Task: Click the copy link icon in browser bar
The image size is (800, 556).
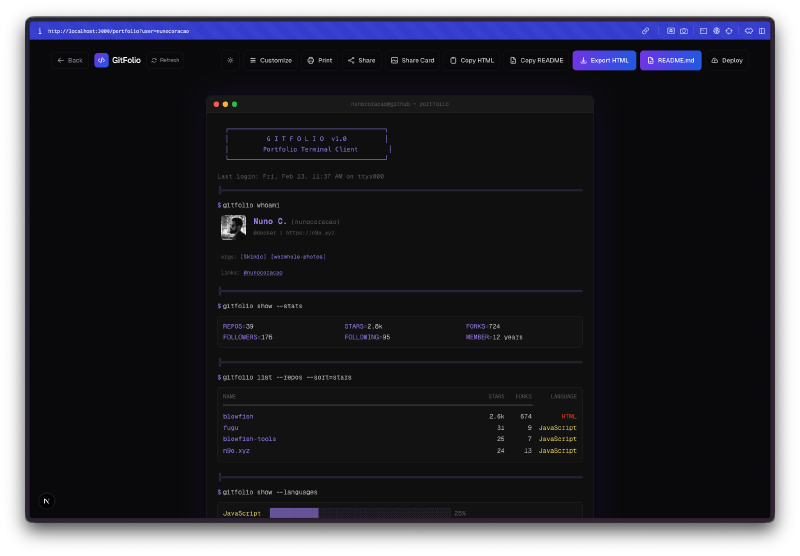Action: (x=645, y=31)
